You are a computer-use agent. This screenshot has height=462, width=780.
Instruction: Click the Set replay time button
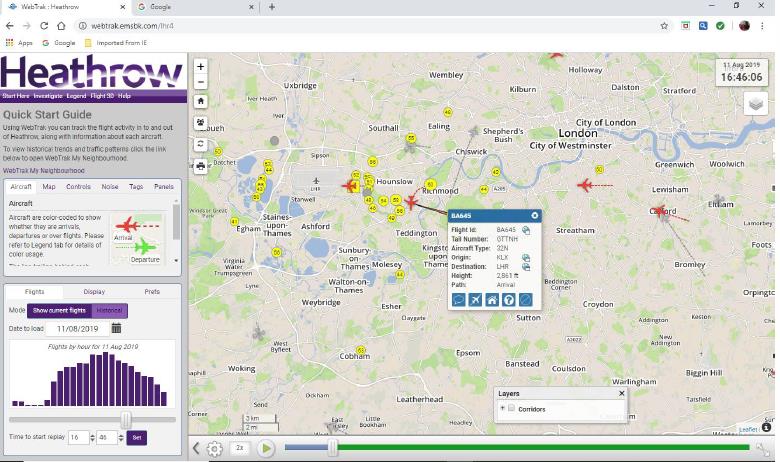point(137,438)
